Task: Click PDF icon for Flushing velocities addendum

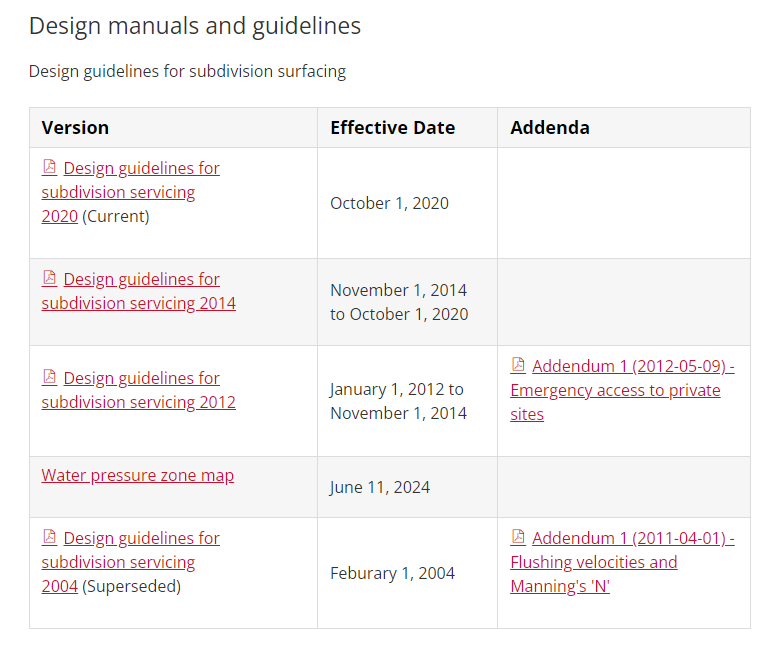Action: [x=518, y=537]
